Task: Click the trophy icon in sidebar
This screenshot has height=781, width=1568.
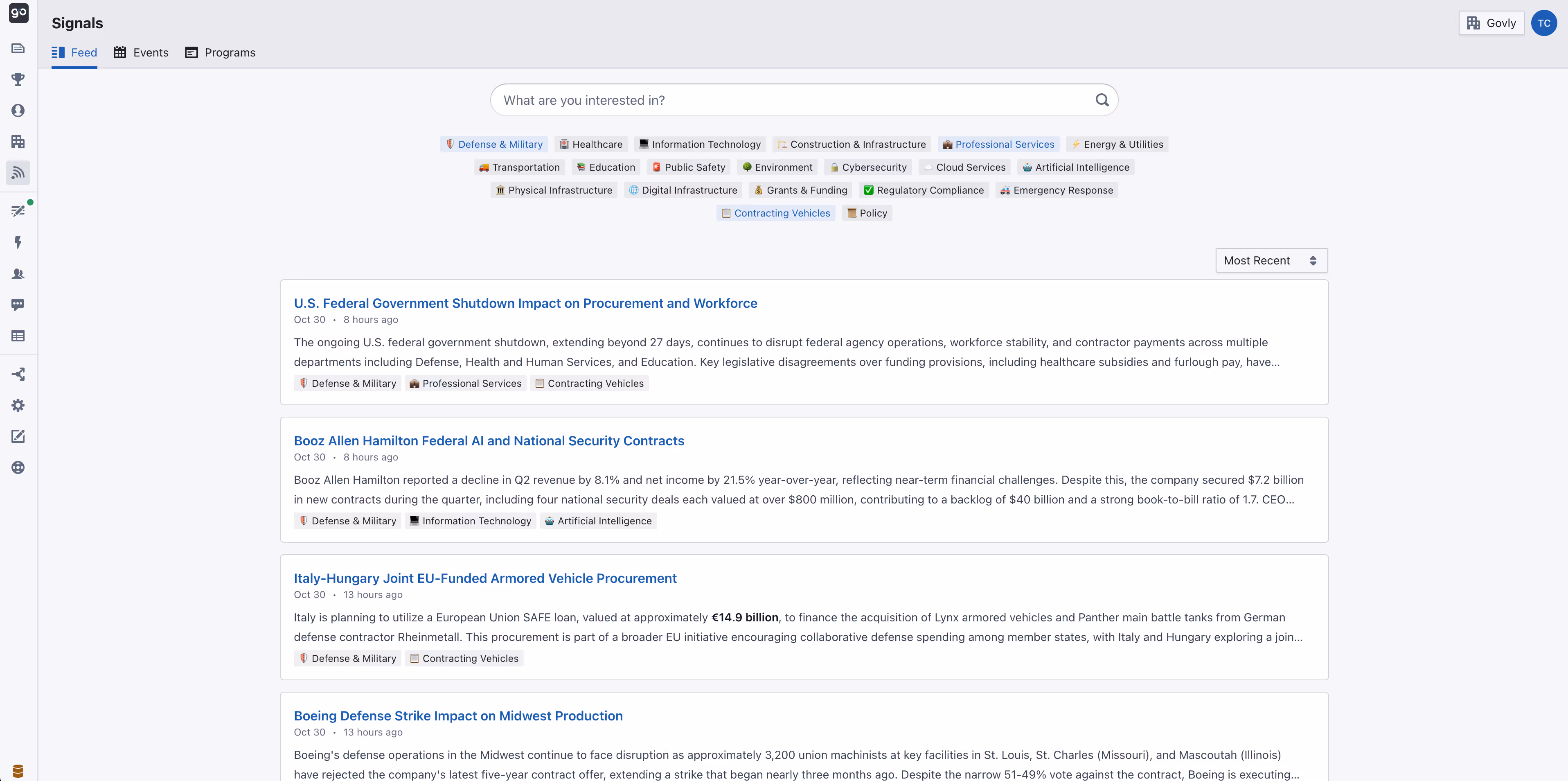Action: coord(18,79)
